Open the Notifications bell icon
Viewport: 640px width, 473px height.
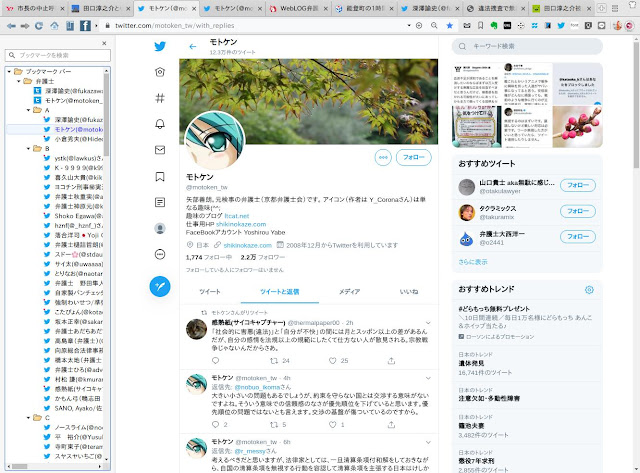click(160, 124)
